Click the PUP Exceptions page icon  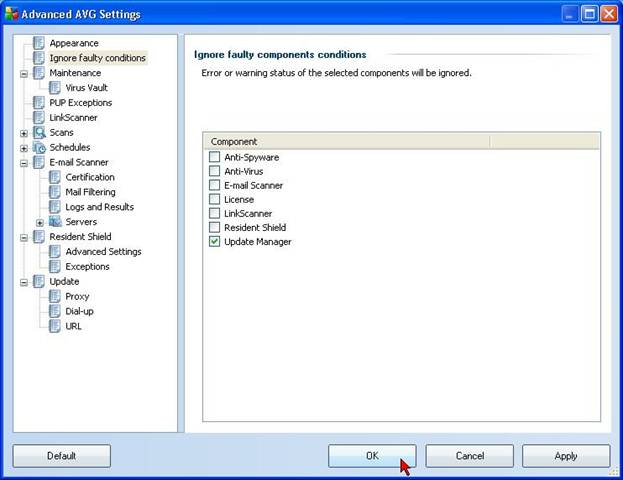click(x=39, y=103)
